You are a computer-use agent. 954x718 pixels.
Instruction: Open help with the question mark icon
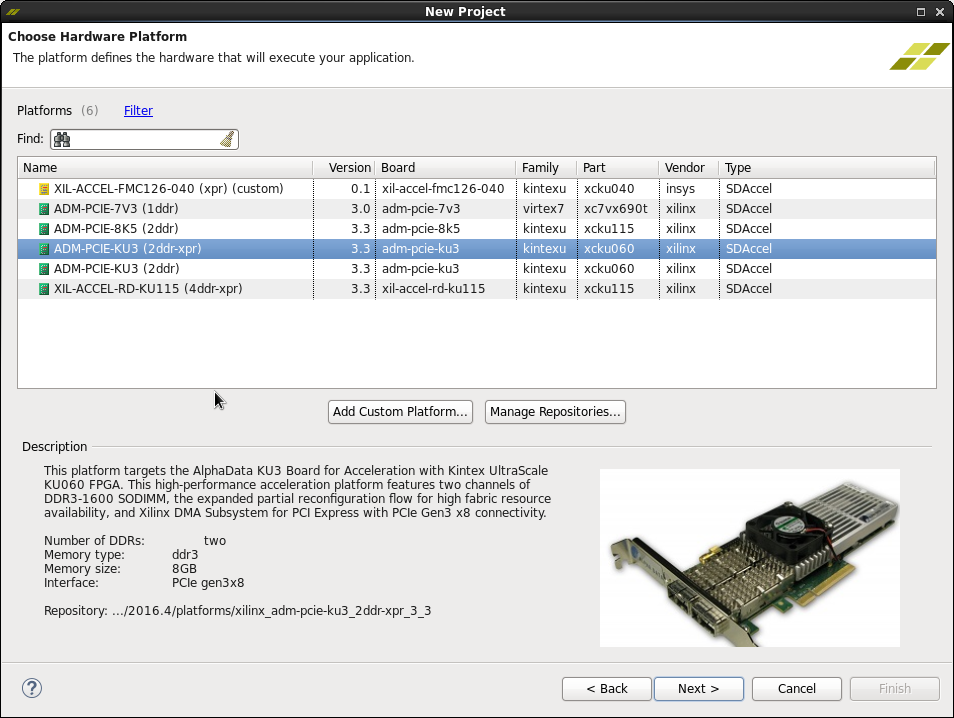tap(32, 688)
